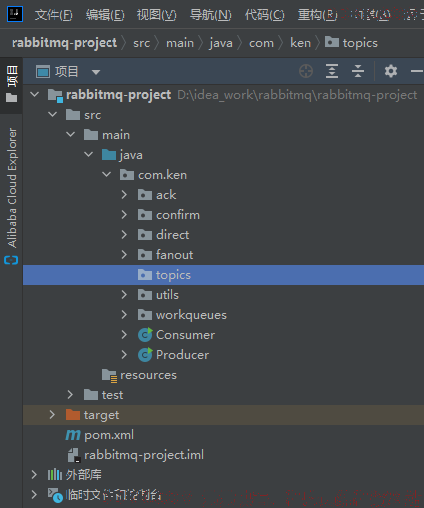Expand the target folder

coord(52,415)
